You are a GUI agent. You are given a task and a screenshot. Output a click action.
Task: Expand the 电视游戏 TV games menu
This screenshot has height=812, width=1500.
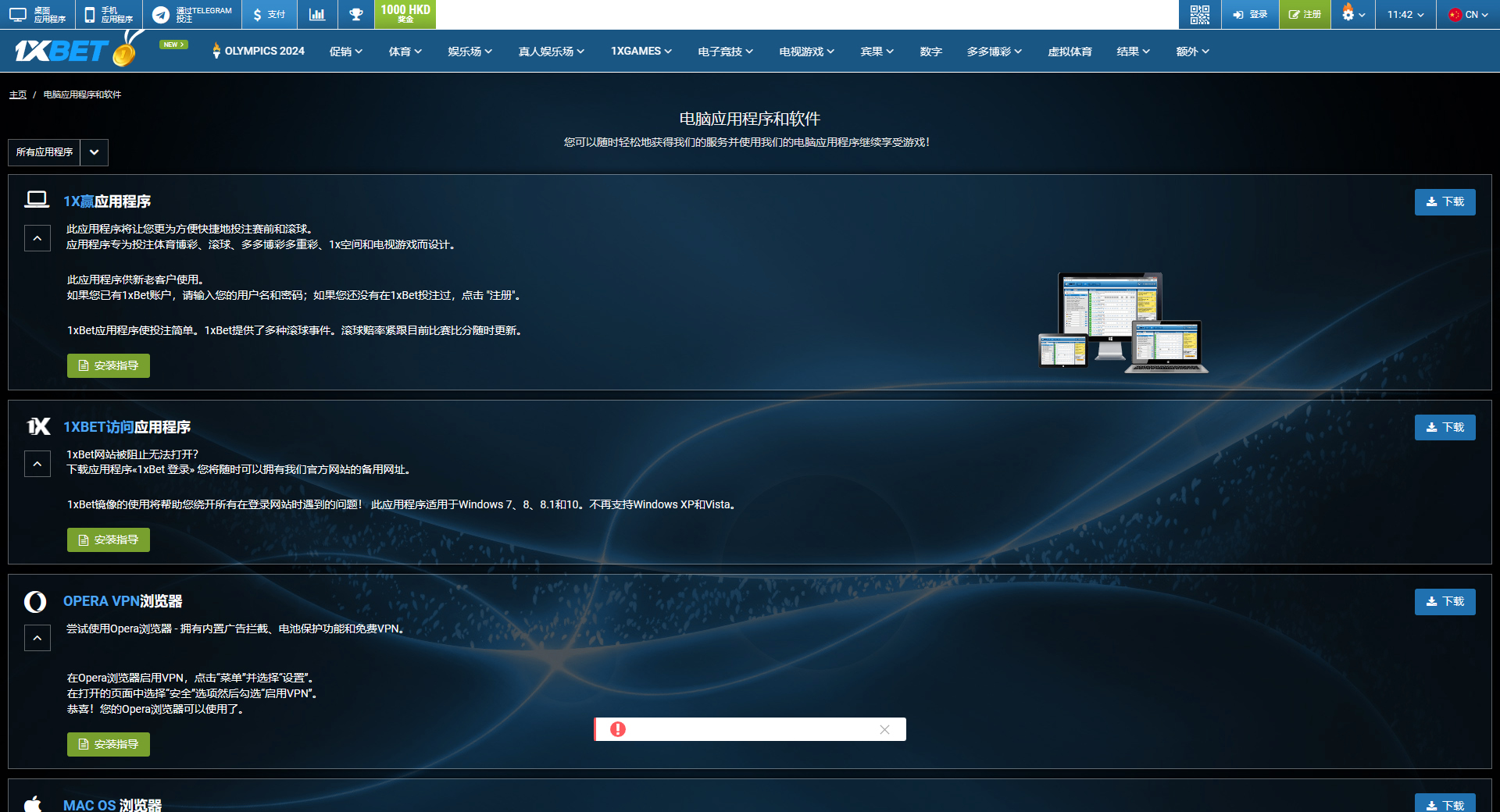tap(806, 52)
